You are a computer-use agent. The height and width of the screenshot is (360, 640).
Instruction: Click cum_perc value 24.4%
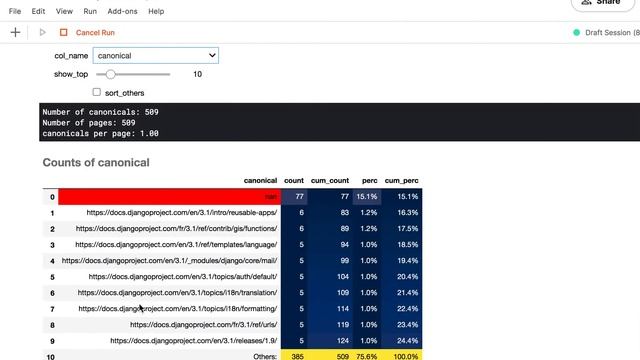[x=407, y=340]
